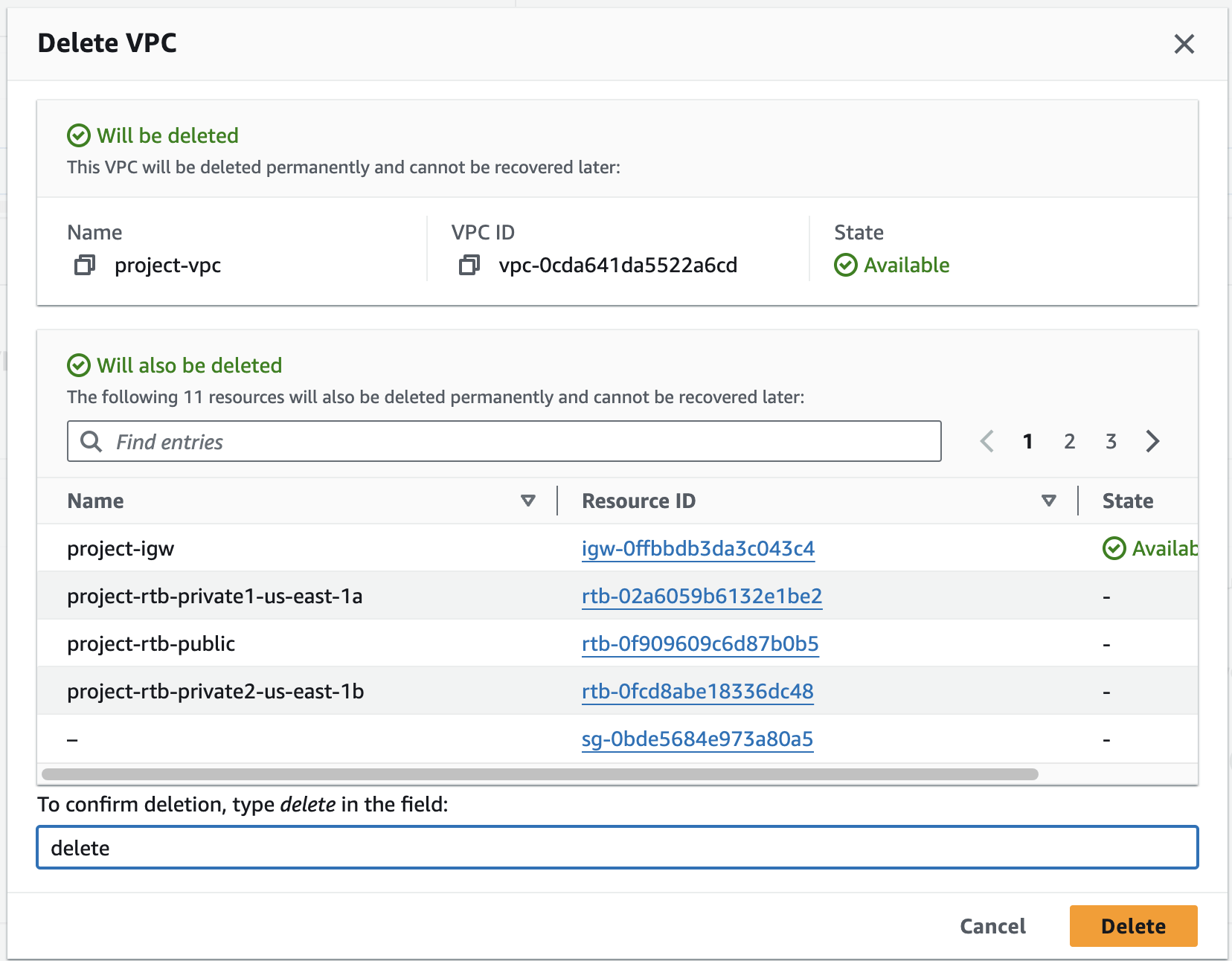Cancel the VPC deletion
Image resolution: width=1232 pixels, height=961 pixels.
pos(992,926)
